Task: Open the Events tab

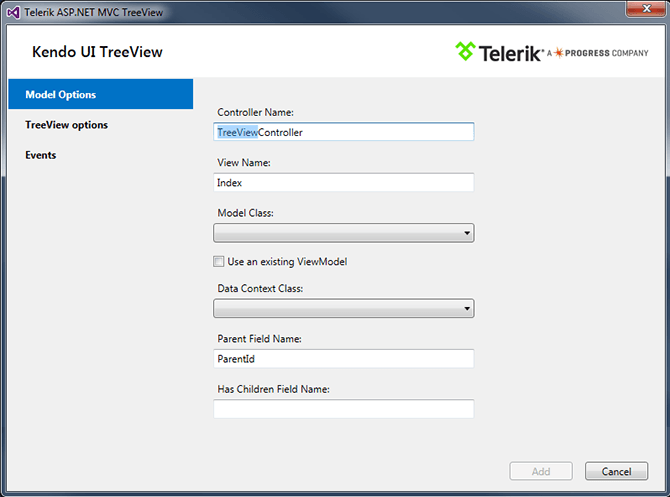Action: point(41,155)
